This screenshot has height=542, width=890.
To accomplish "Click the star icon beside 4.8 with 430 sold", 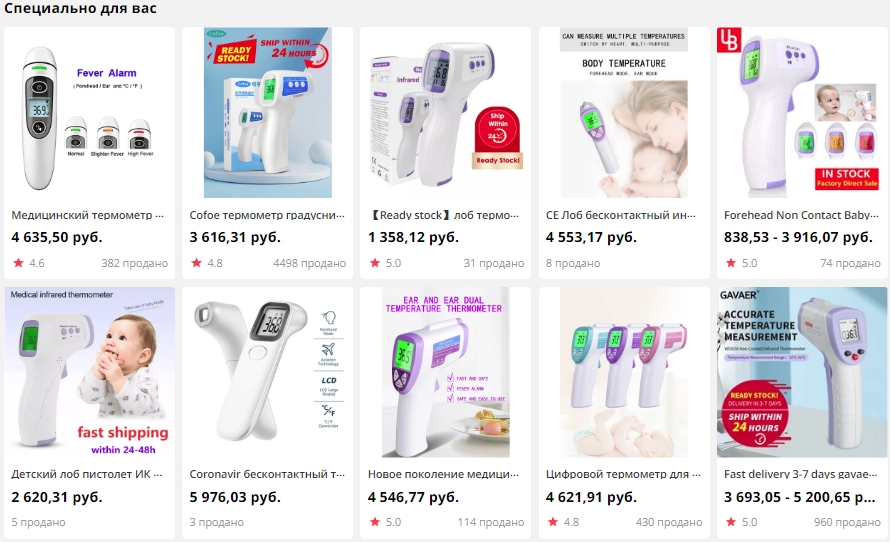I will 553,522.
